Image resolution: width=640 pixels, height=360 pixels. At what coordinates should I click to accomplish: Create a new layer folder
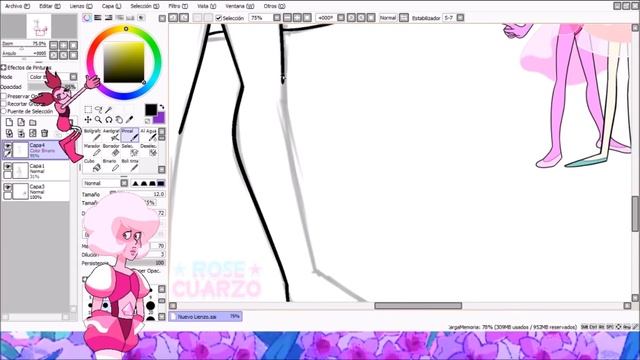33,122
